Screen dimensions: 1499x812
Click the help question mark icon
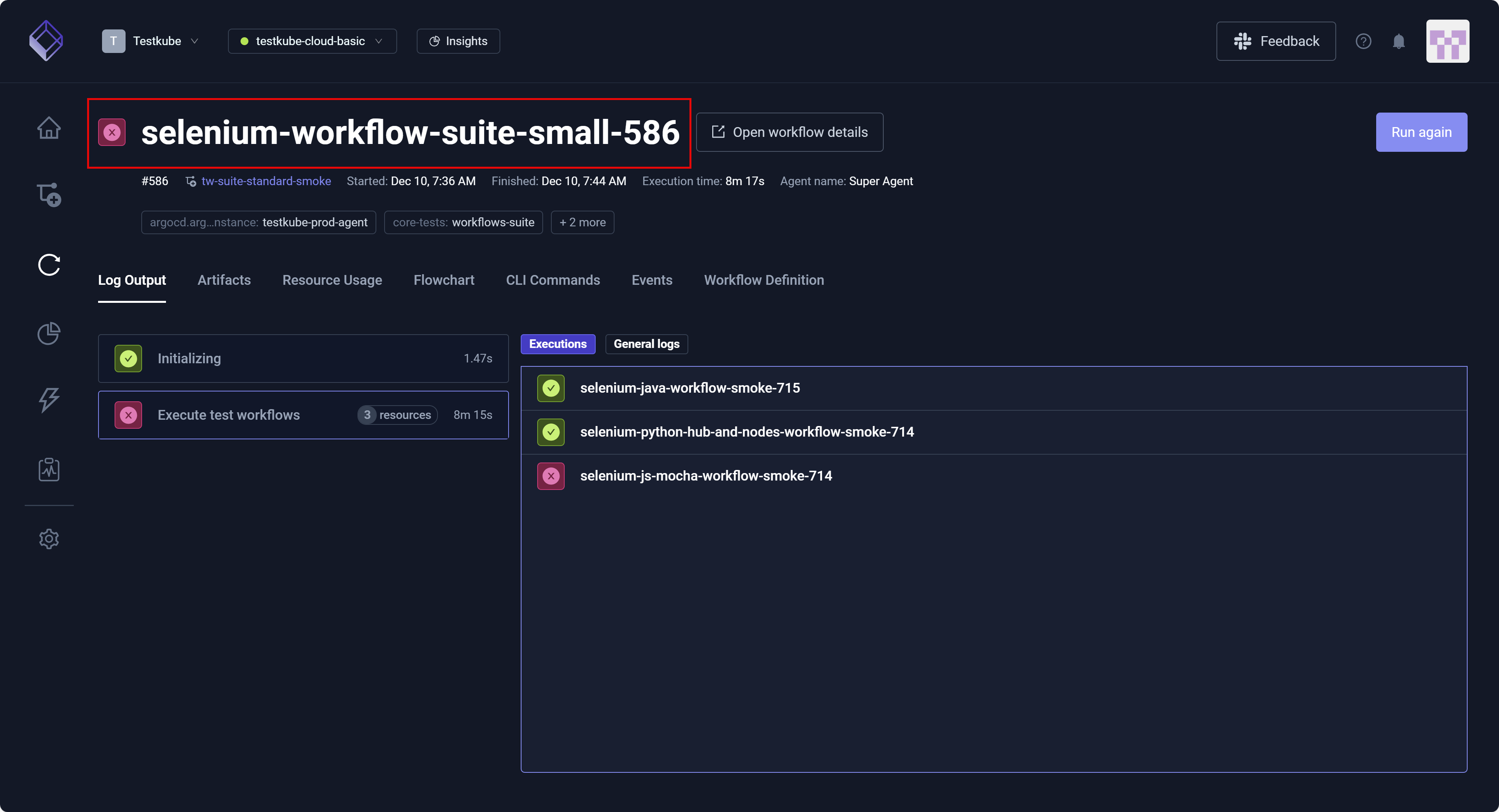[1363, 41]
